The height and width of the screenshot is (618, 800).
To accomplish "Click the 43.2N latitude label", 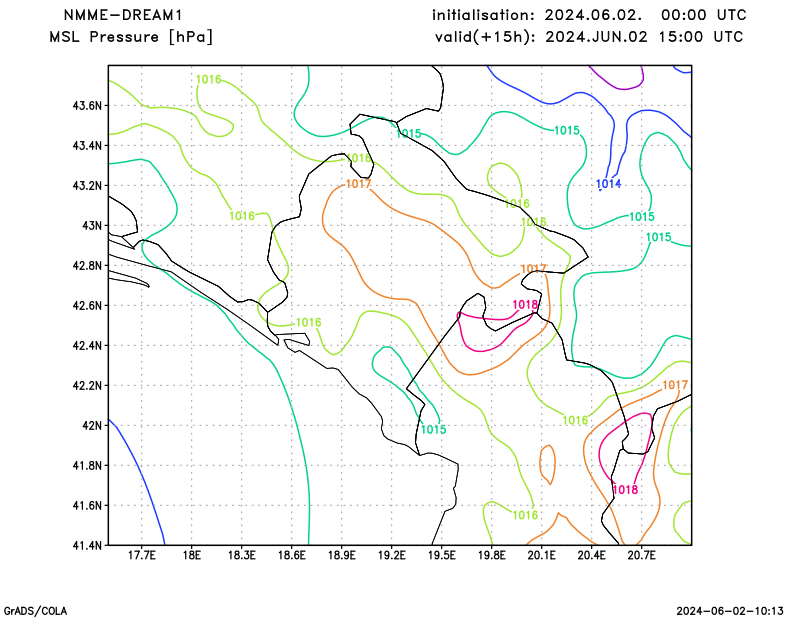I will pyautogui.click(x=87, y=185).
